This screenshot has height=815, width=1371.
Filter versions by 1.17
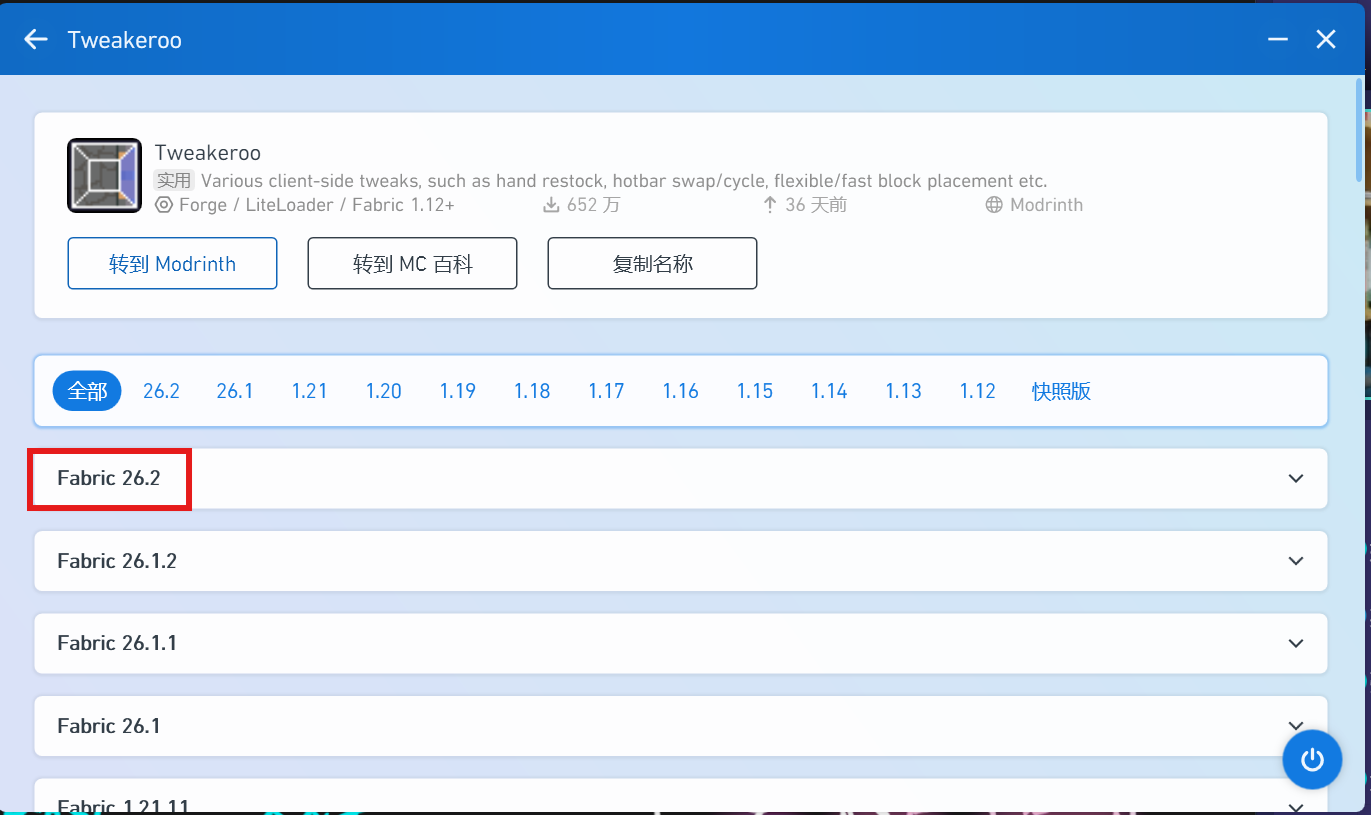(606, 391)
